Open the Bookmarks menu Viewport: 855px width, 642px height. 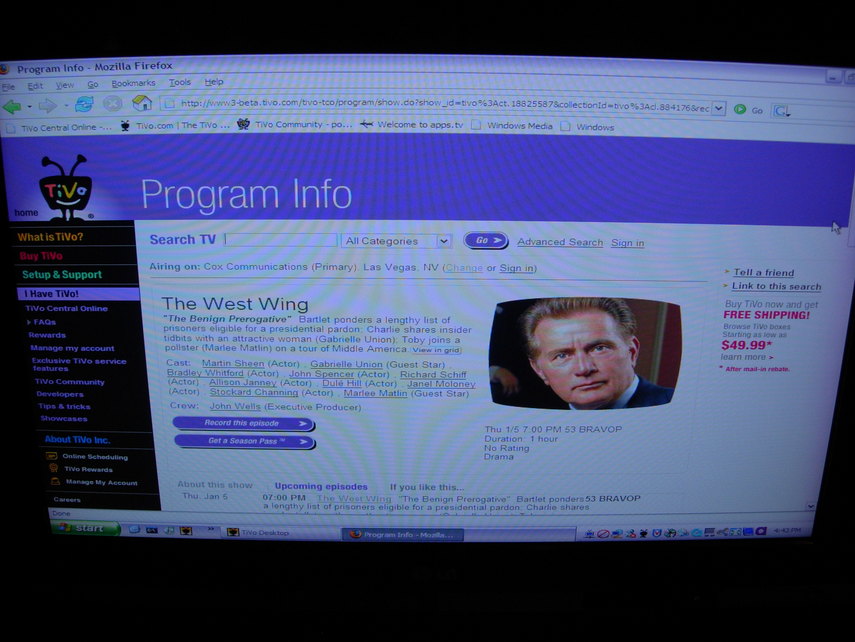coord(134,83)
